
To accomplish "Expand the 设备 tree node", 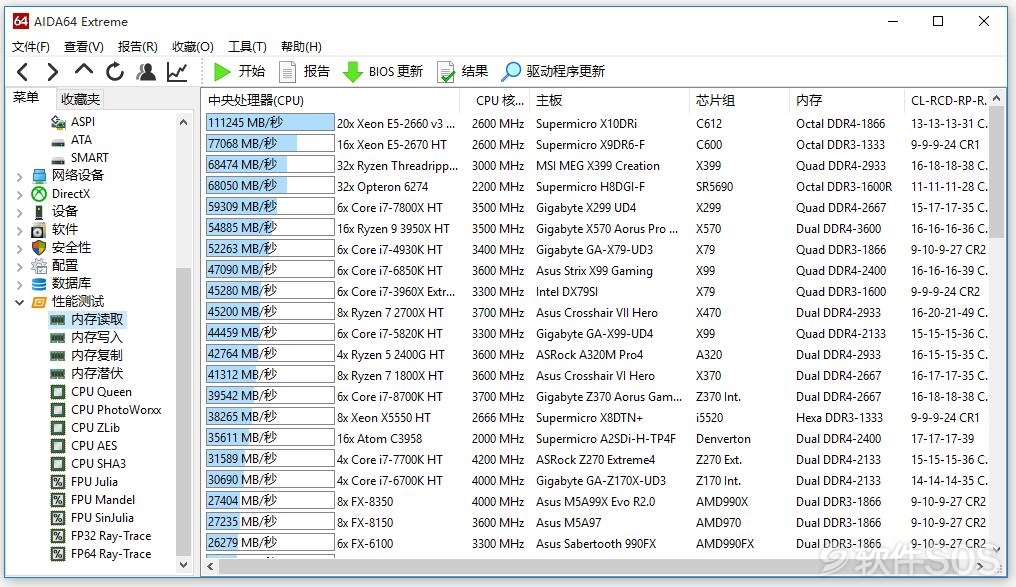I will click(x=19, y=212).
